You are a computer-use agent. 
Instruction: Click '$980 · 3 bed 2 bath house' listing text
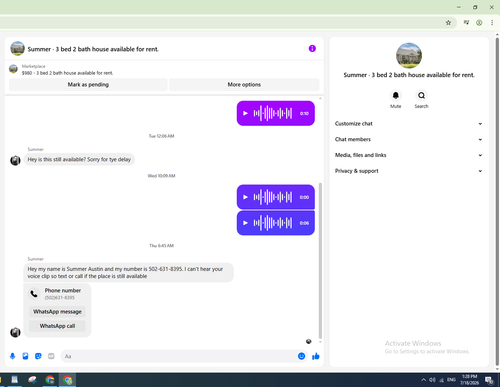pyautogui.click(x=67, y=73)
